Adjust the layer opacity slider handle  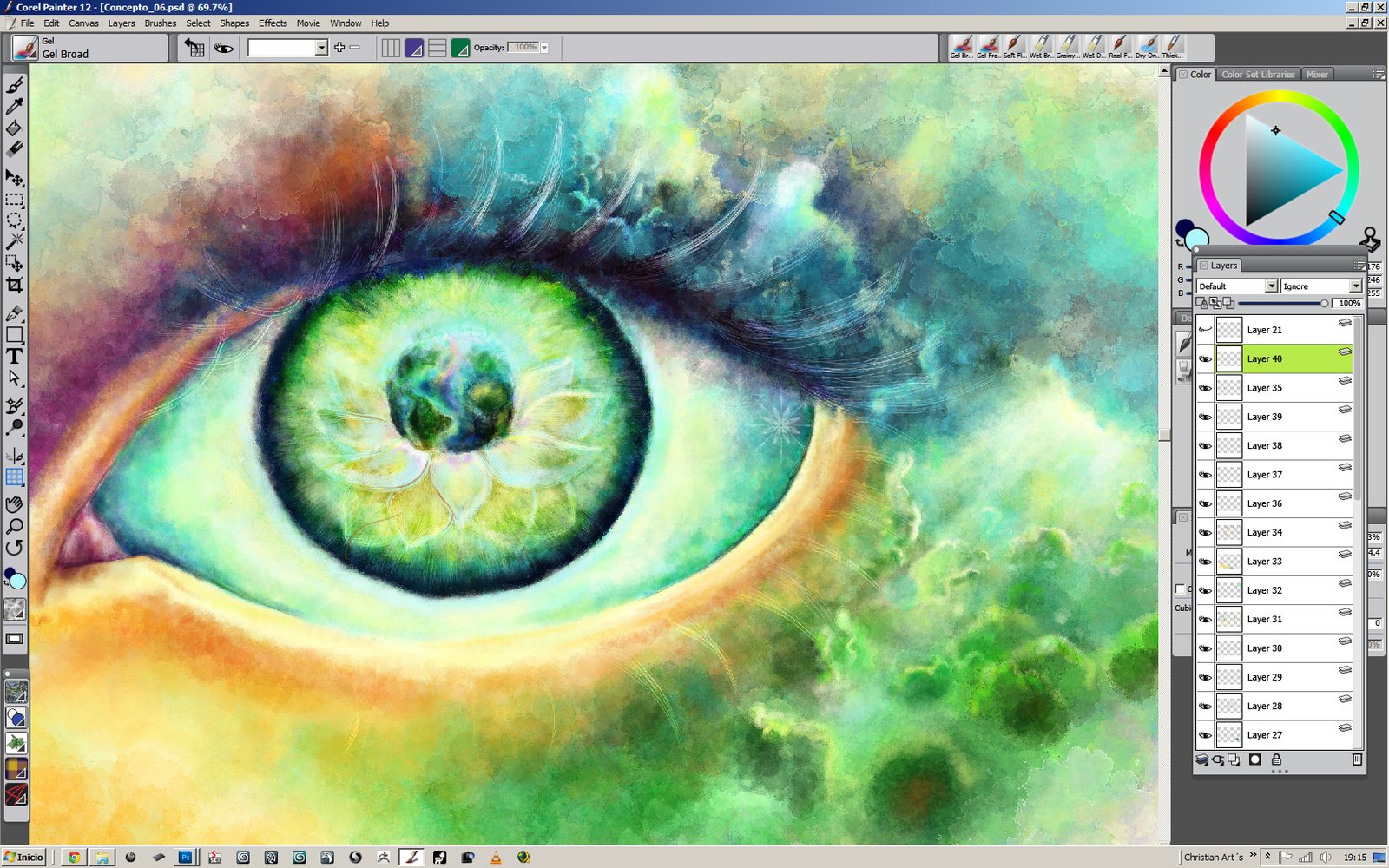pos(1325,303)
